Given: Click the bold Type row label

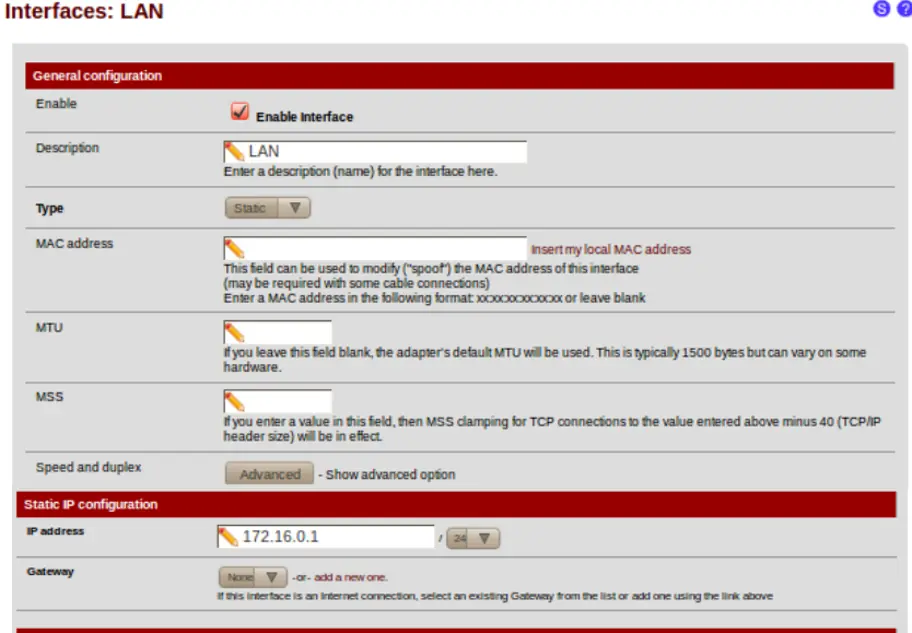Looking at the screenshot, I should (49, 208).
